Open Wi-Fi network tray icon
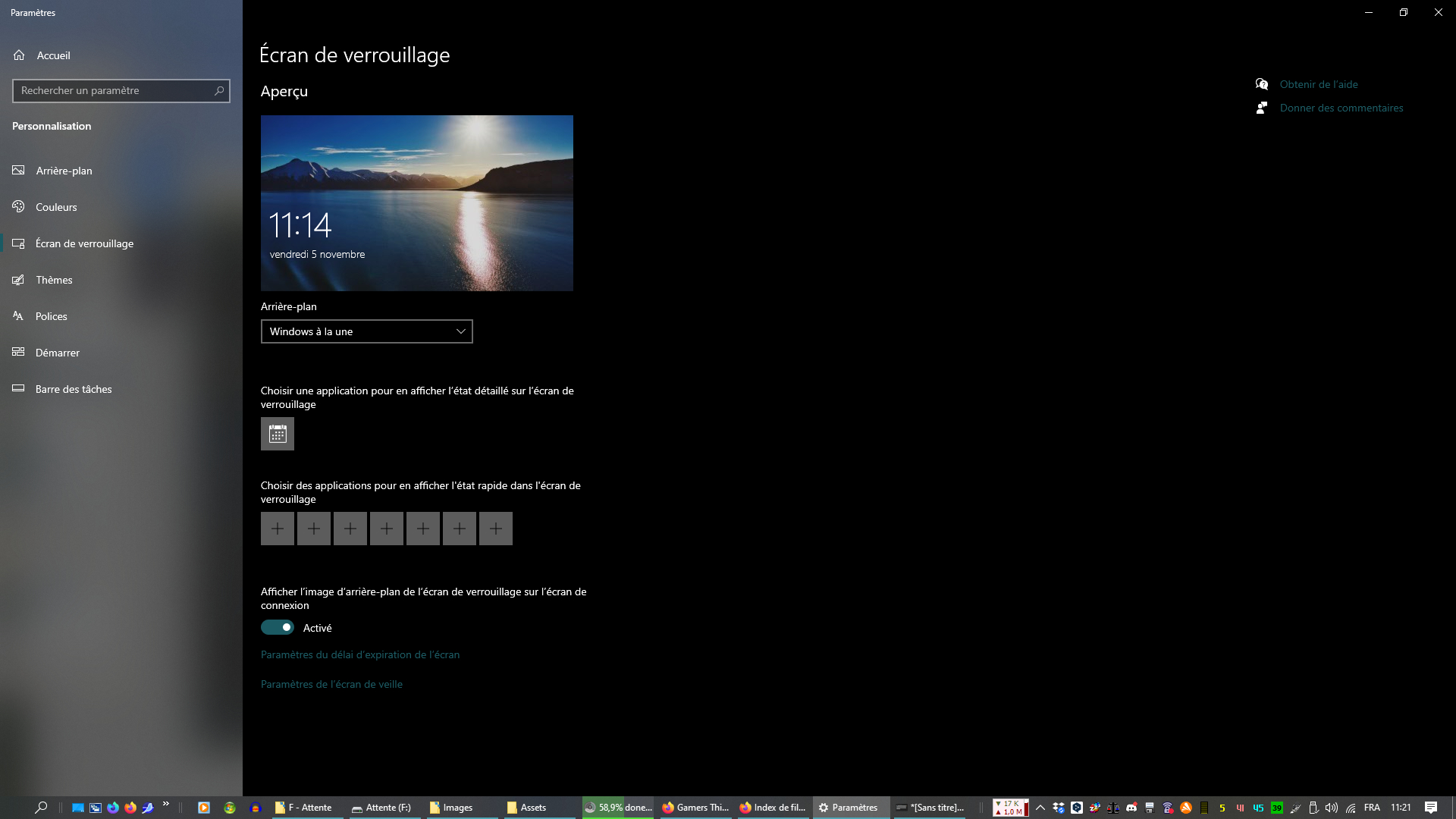This screenshot has height=819, width=1456. (x=1351, y=808)
